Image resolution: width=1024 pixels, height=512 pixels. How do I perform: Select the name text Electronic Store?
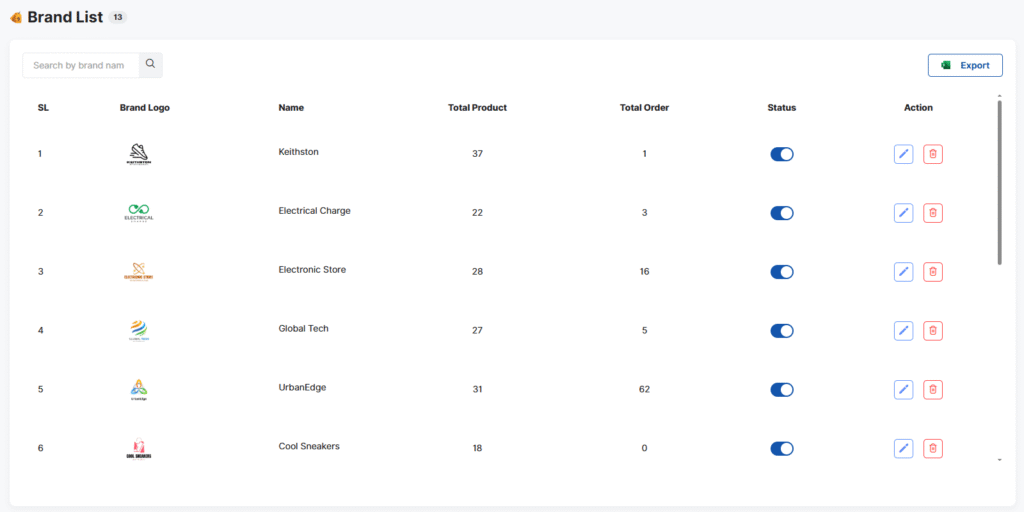point(312,270)
